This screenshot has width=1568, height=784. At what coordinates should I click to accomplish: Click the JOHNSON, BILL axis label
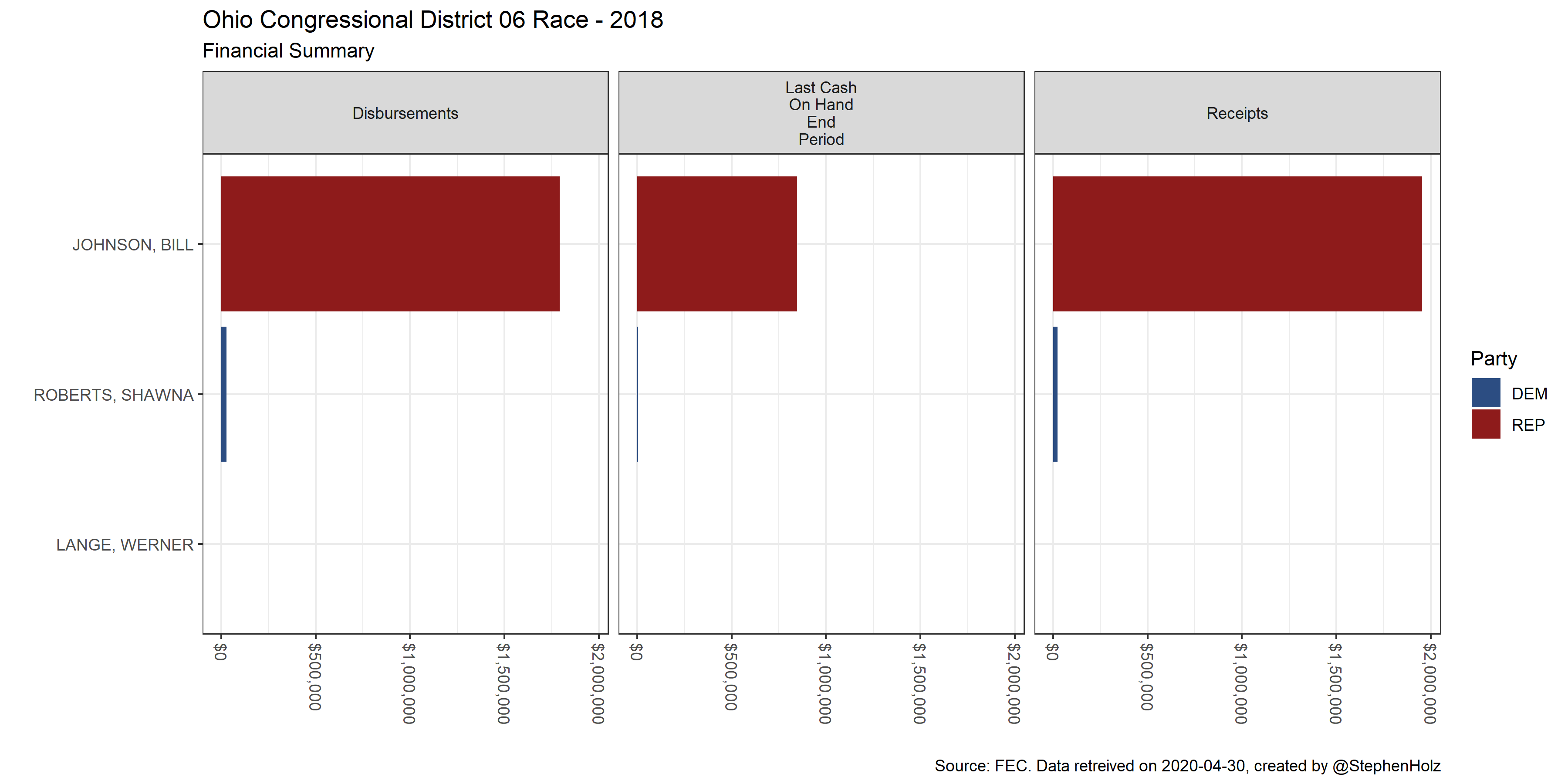pos(133,245)
